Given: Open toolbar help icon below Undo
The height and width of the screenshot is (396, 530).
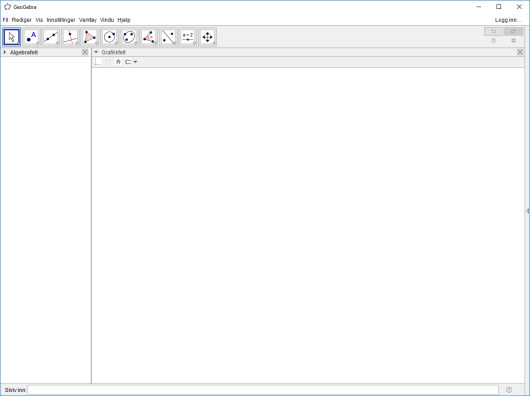Looking at the screenshot, I should [x=493, y=41].
